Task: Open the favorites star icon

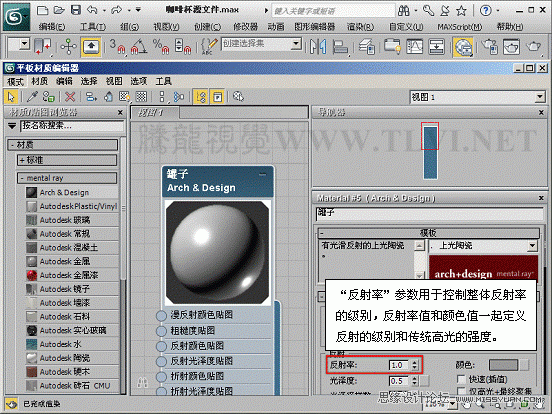Action: 461,11
